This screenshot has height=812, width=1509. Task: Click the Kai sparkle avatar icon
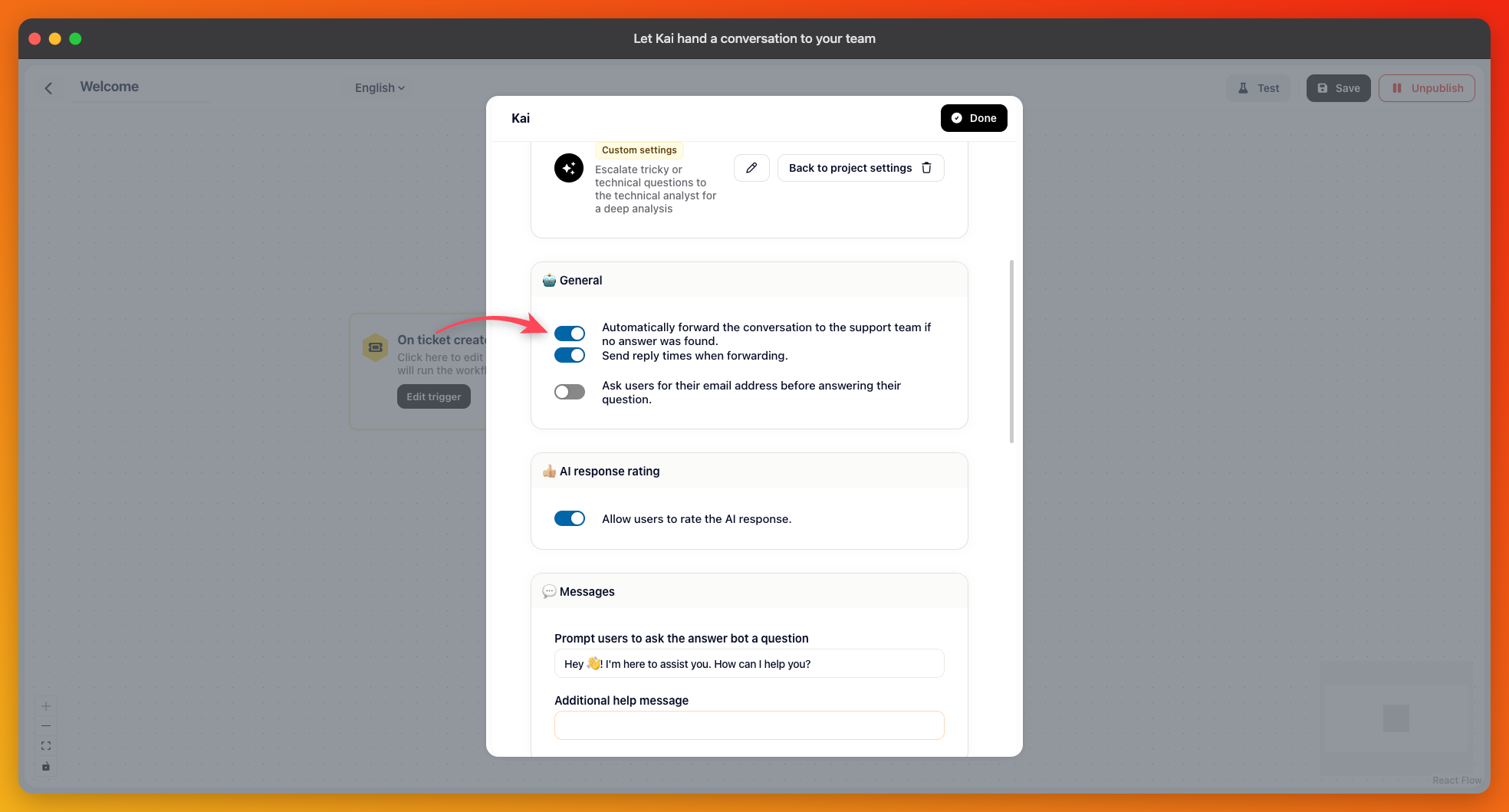569,168
